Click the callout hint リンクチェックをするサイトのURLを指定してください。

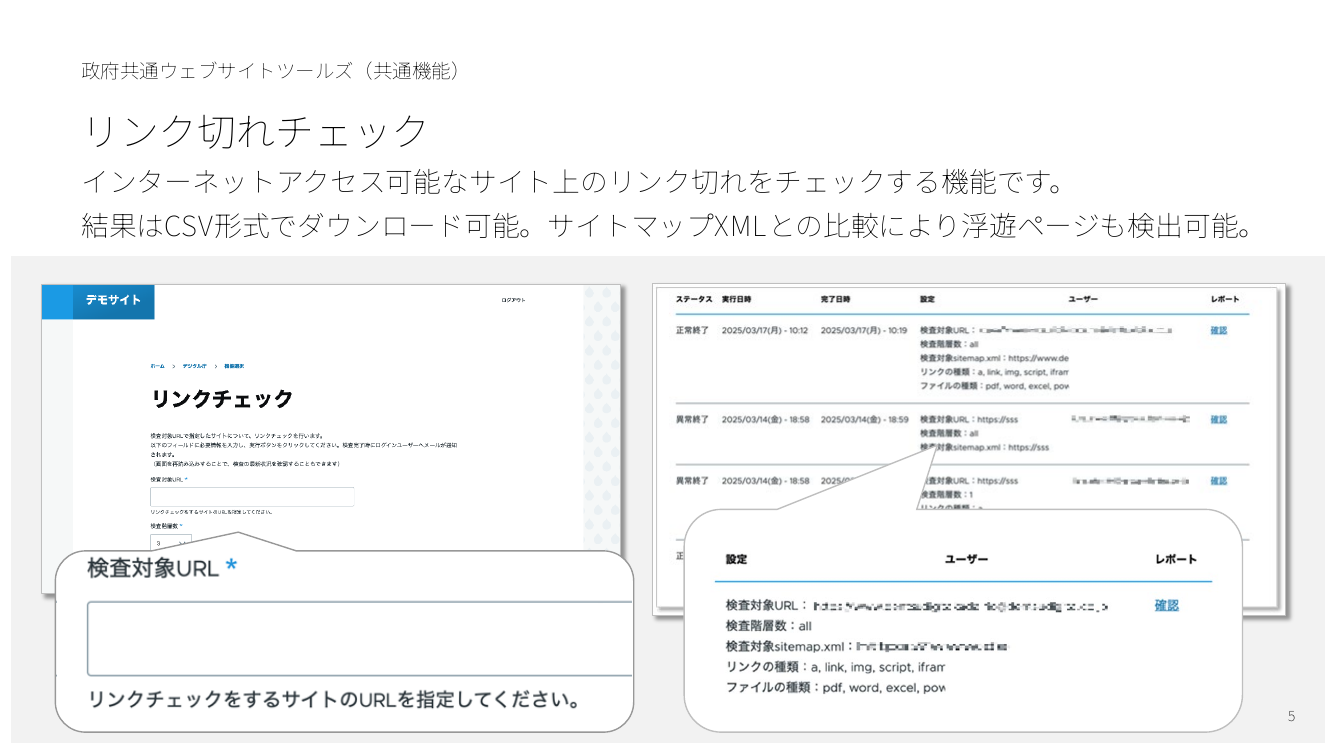(335, 699)
